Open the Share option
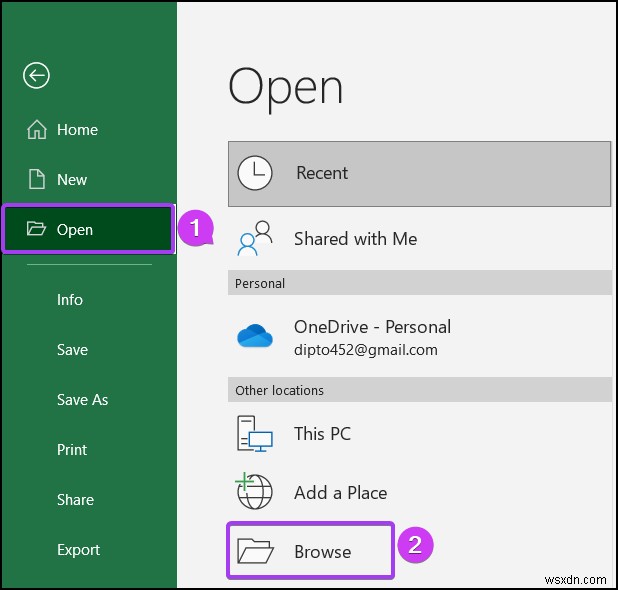The height and width of the screenshot is (590, 618). 89,500
